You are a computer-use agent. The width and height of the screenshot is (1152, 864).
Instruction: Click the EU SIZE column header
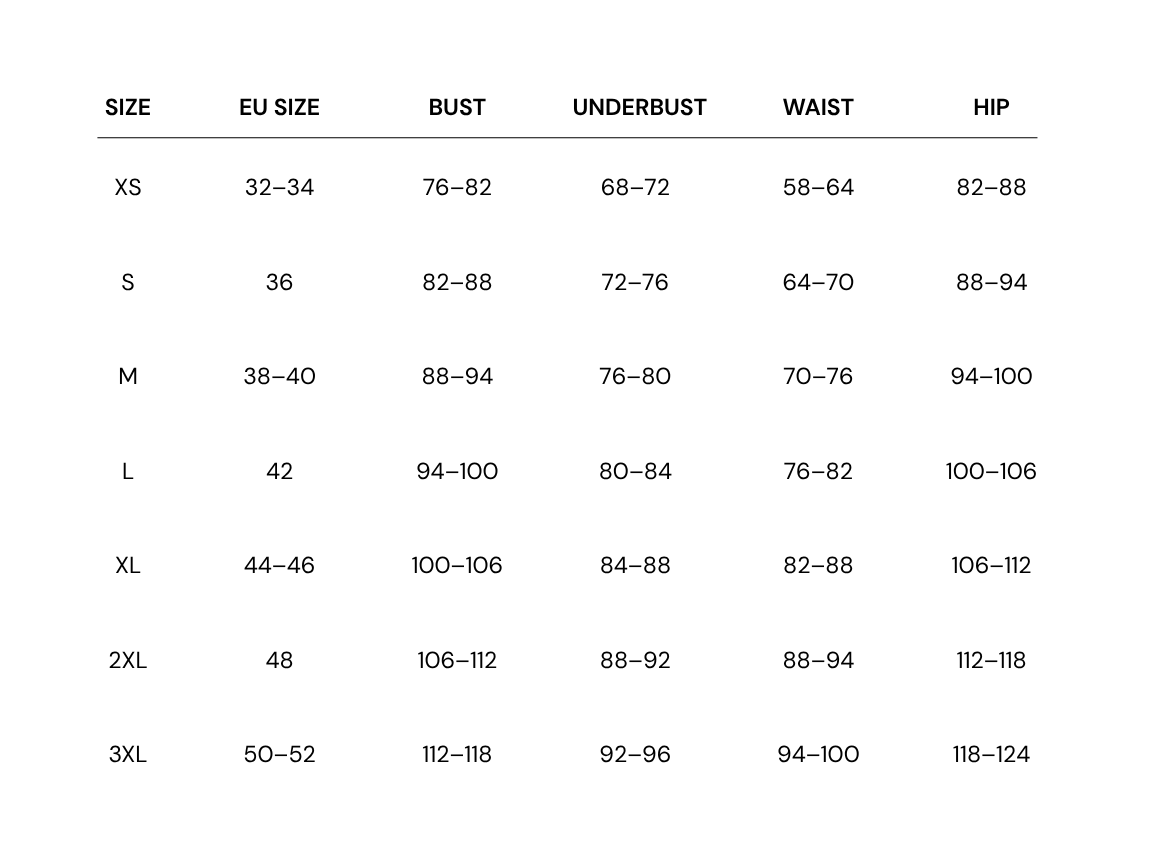[279, 107]
